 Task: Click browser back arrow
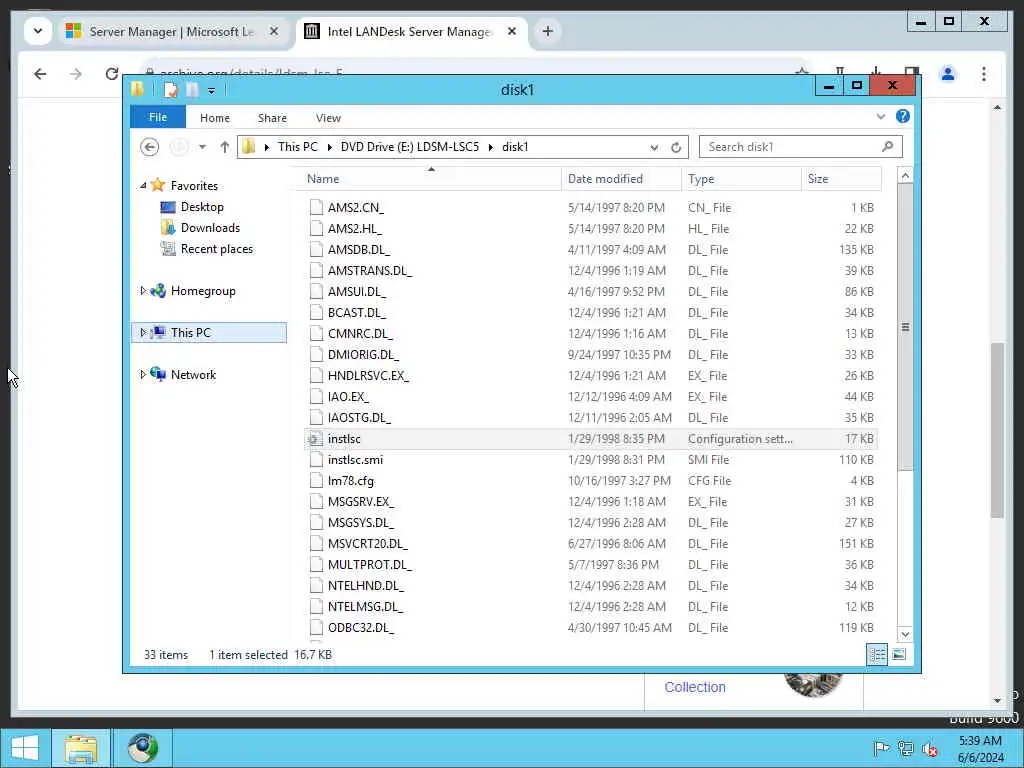point(40,74)
